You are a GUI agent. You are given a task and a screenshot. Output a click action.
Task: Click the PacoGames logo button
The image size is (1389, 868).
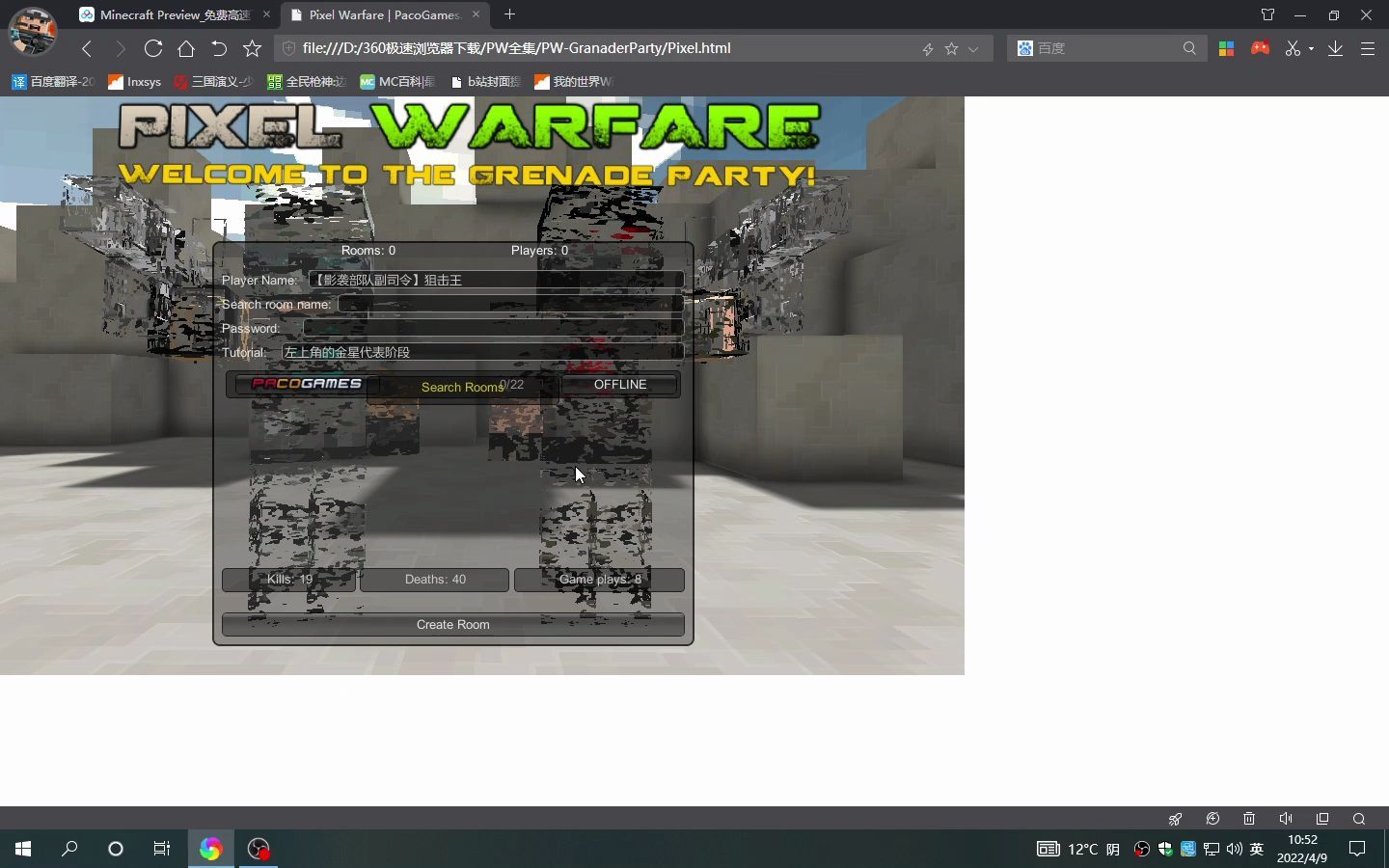point(306,384)
